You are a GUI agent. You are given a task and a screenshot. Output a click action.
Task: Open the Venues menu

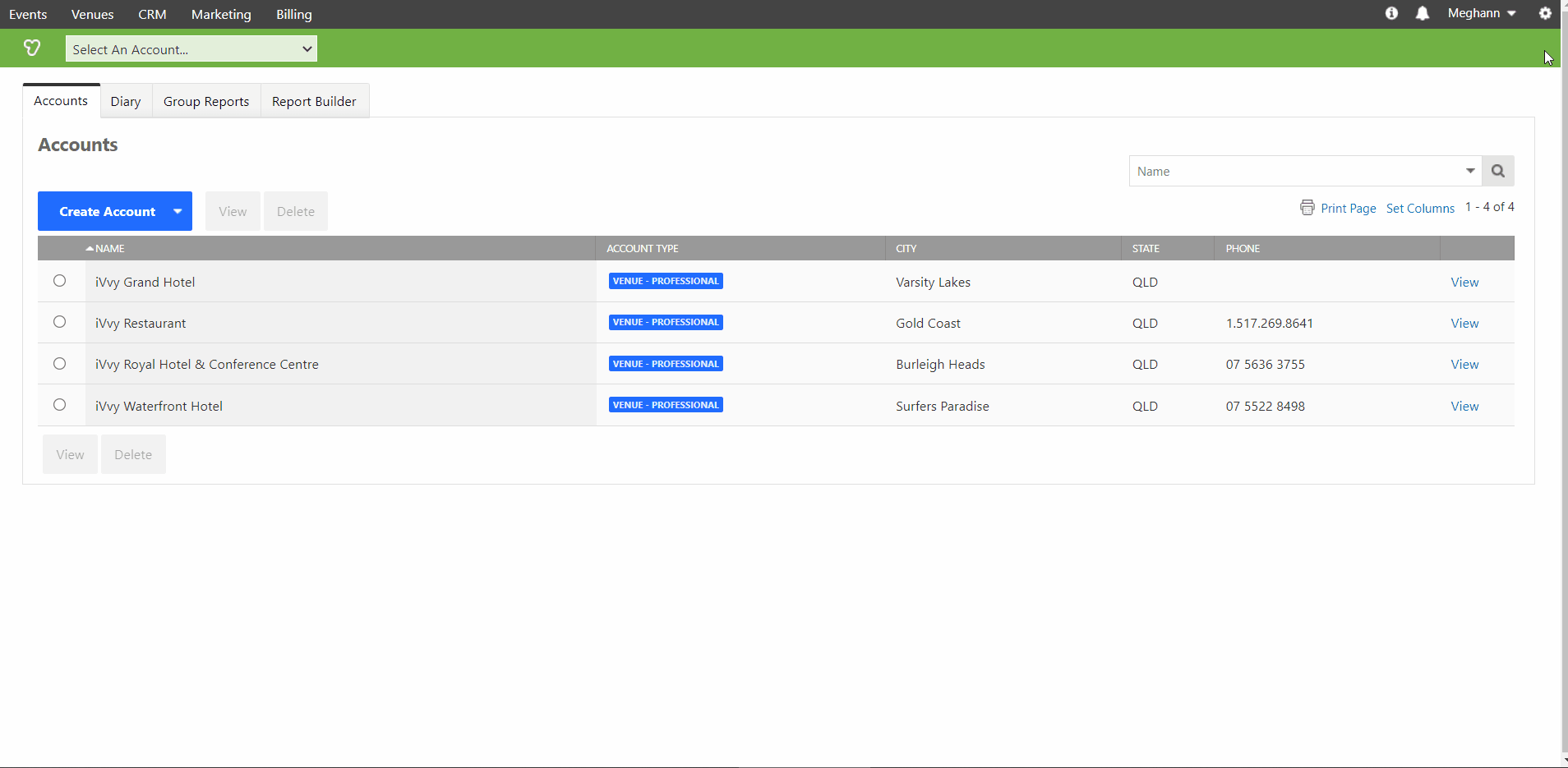(93, 14)
